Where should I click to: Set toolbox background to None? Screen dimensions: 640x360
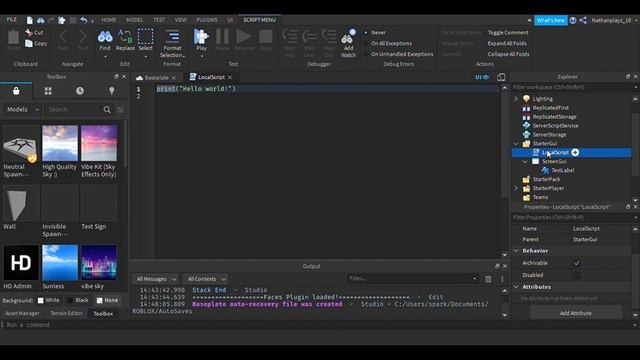[107, 300]
